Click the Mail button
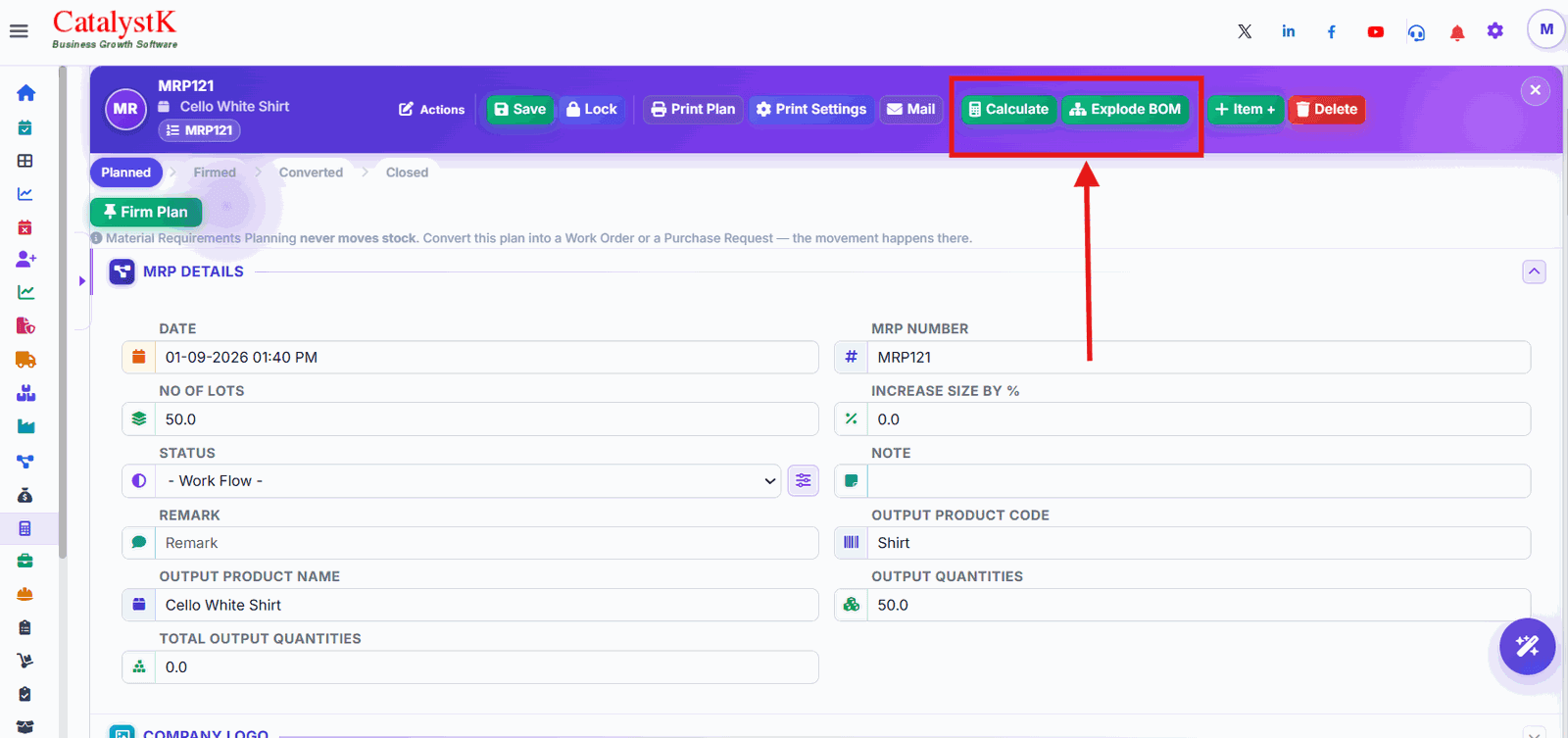This screenshot has width=1568, height=738. pyautogui.click(x=911, y=110)
